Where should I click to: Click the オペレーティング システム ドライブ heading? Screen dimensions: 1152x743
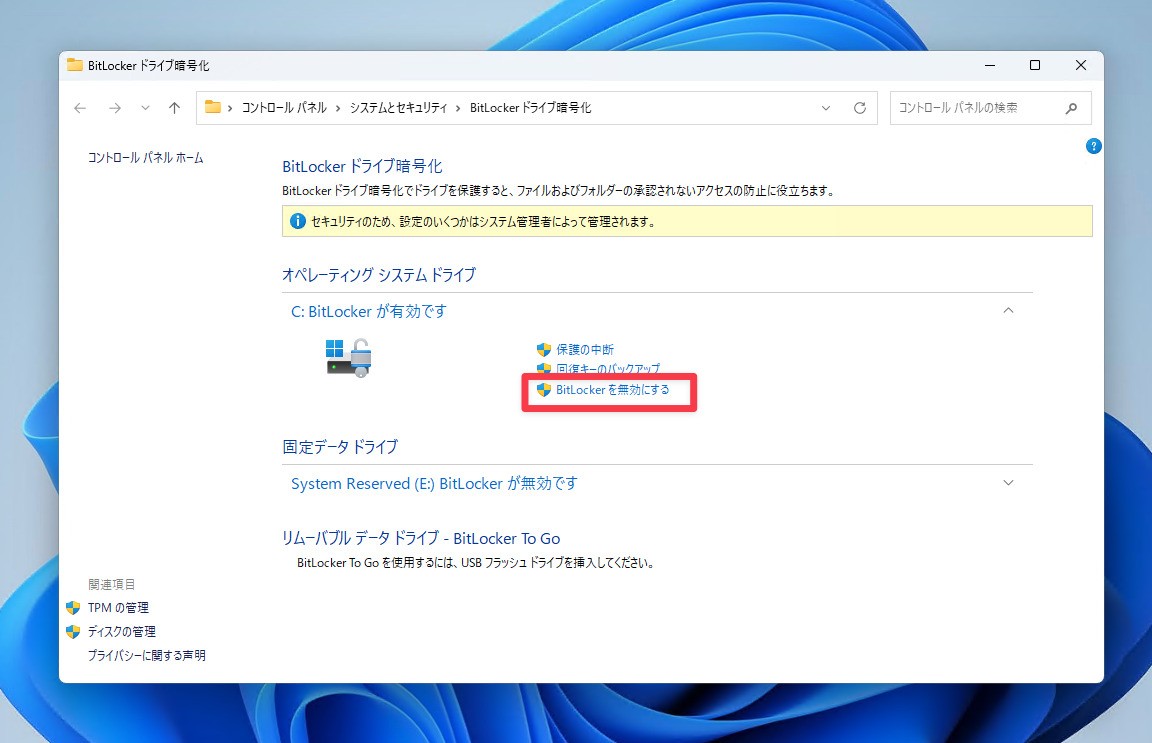(x=379, y=275)
